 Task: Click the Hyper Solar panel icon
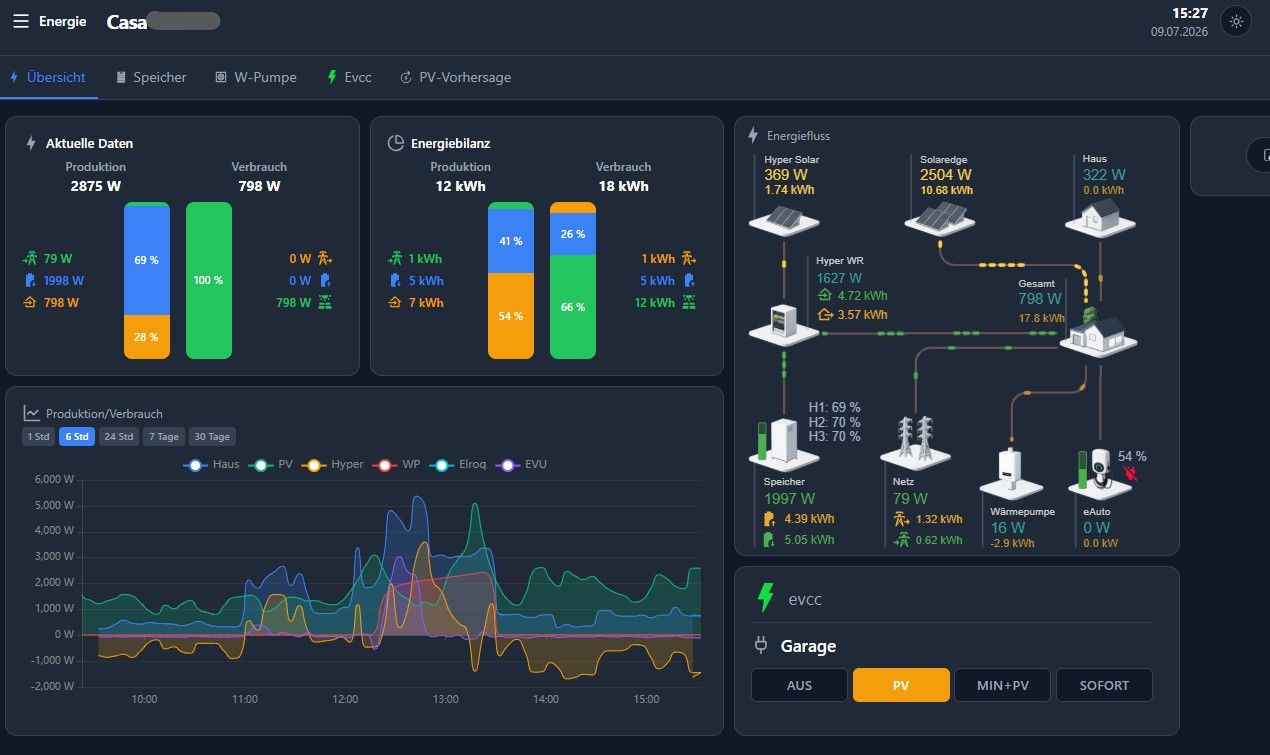784,217
